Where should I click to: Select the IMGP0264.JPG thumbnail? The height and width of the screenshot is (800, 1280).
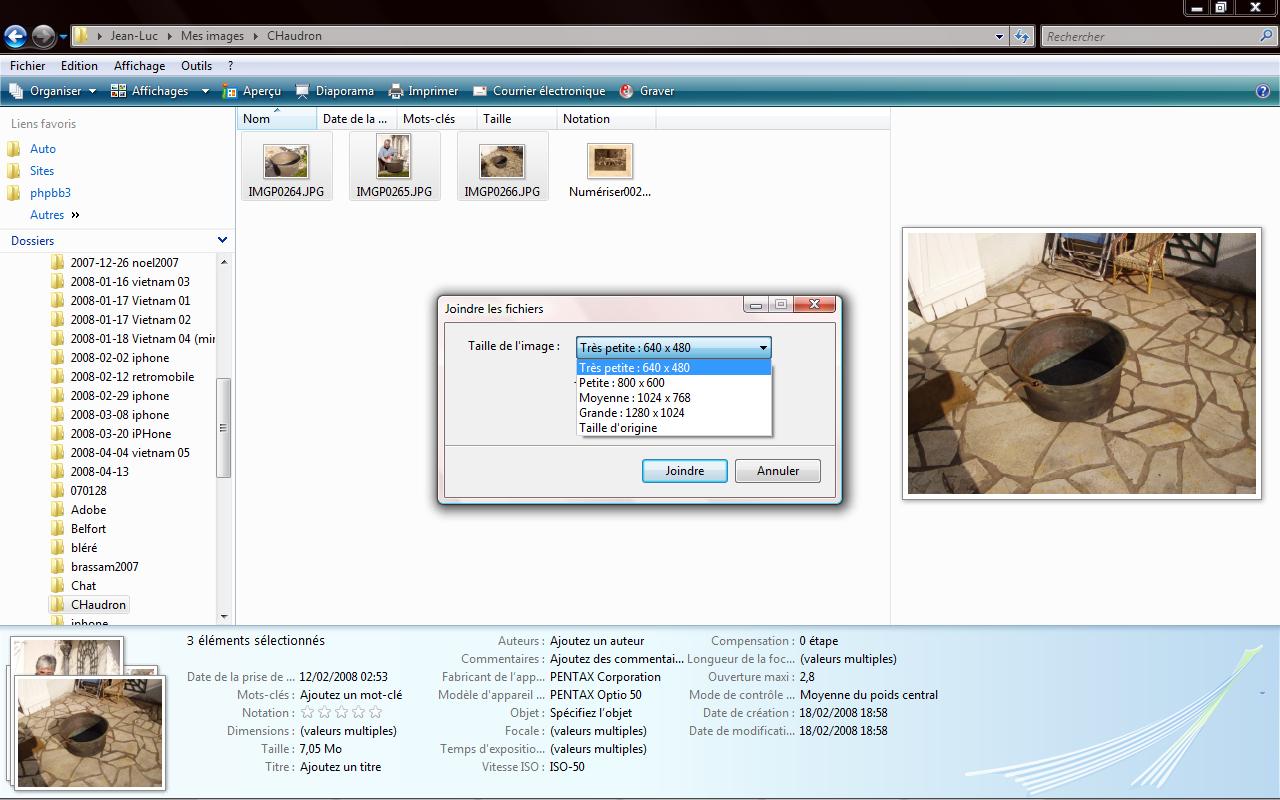[x=286, y=167]
